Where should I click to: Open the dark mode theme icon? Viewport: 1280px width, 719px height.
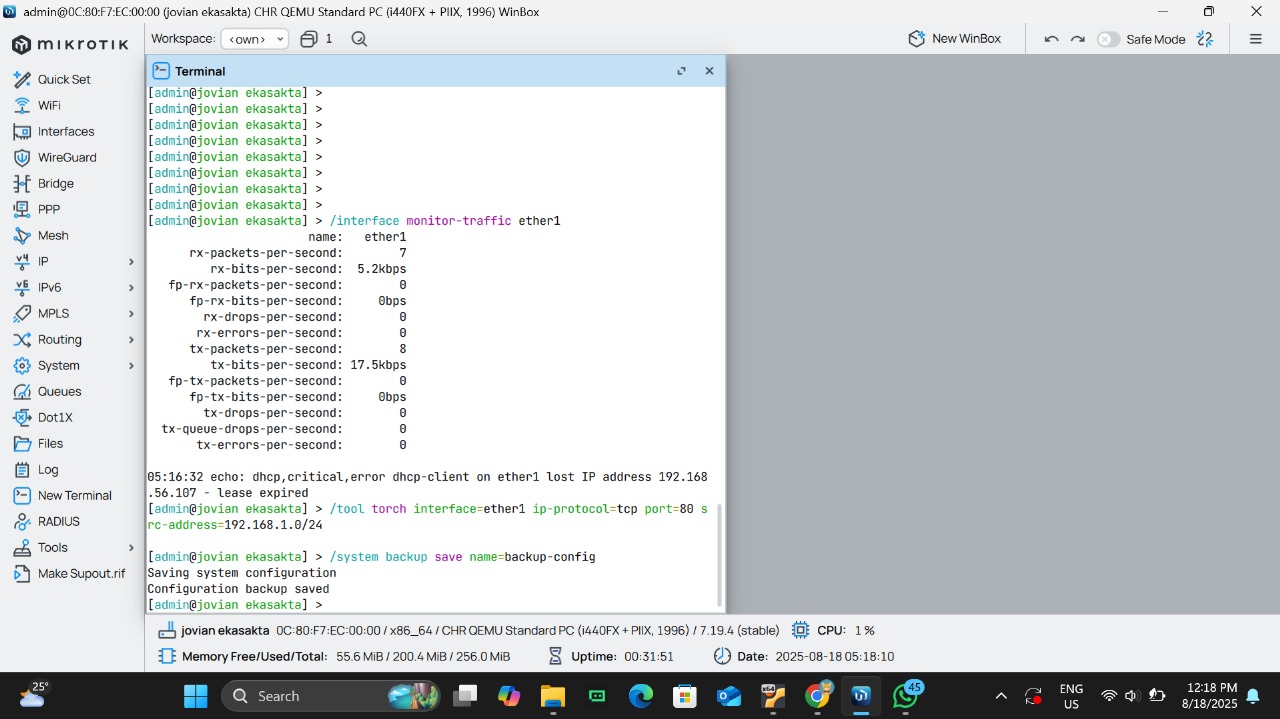(1205, 39)
